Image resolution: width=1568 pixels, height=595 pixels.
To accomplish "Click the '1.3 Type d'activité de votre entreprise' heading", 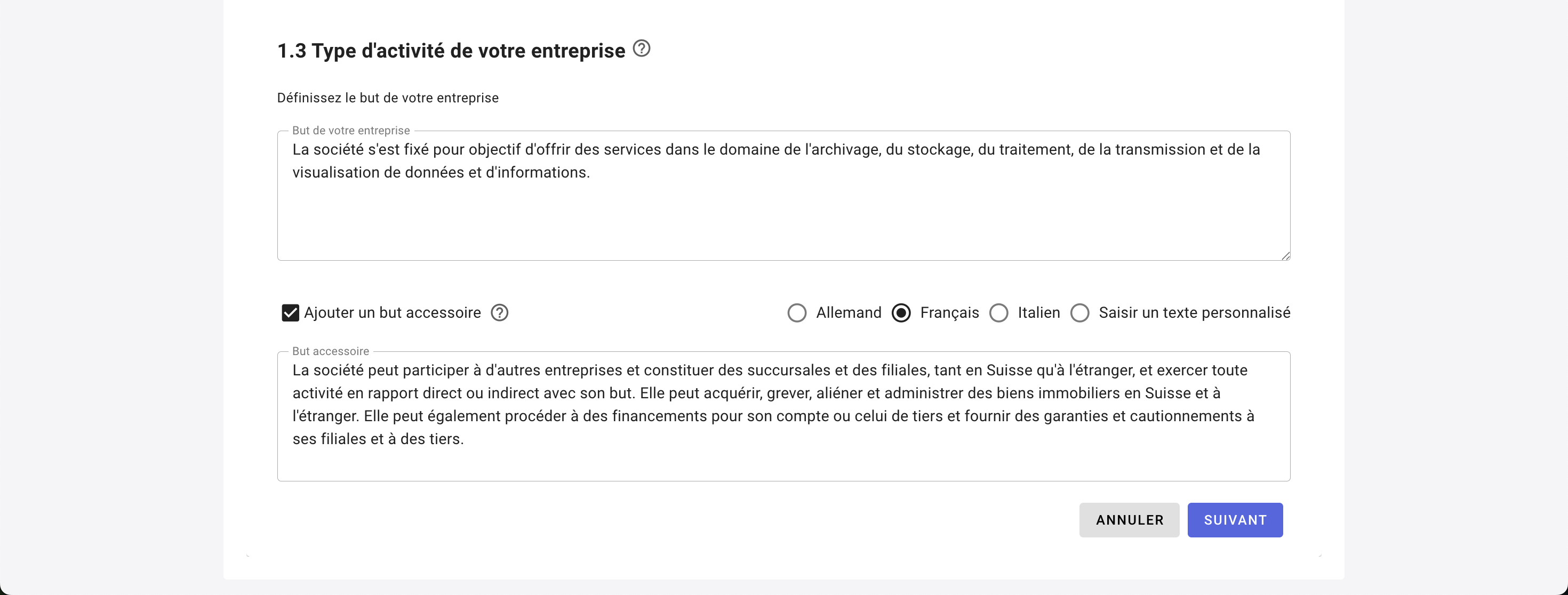I will pyautogui.click(x=451, y=51).
